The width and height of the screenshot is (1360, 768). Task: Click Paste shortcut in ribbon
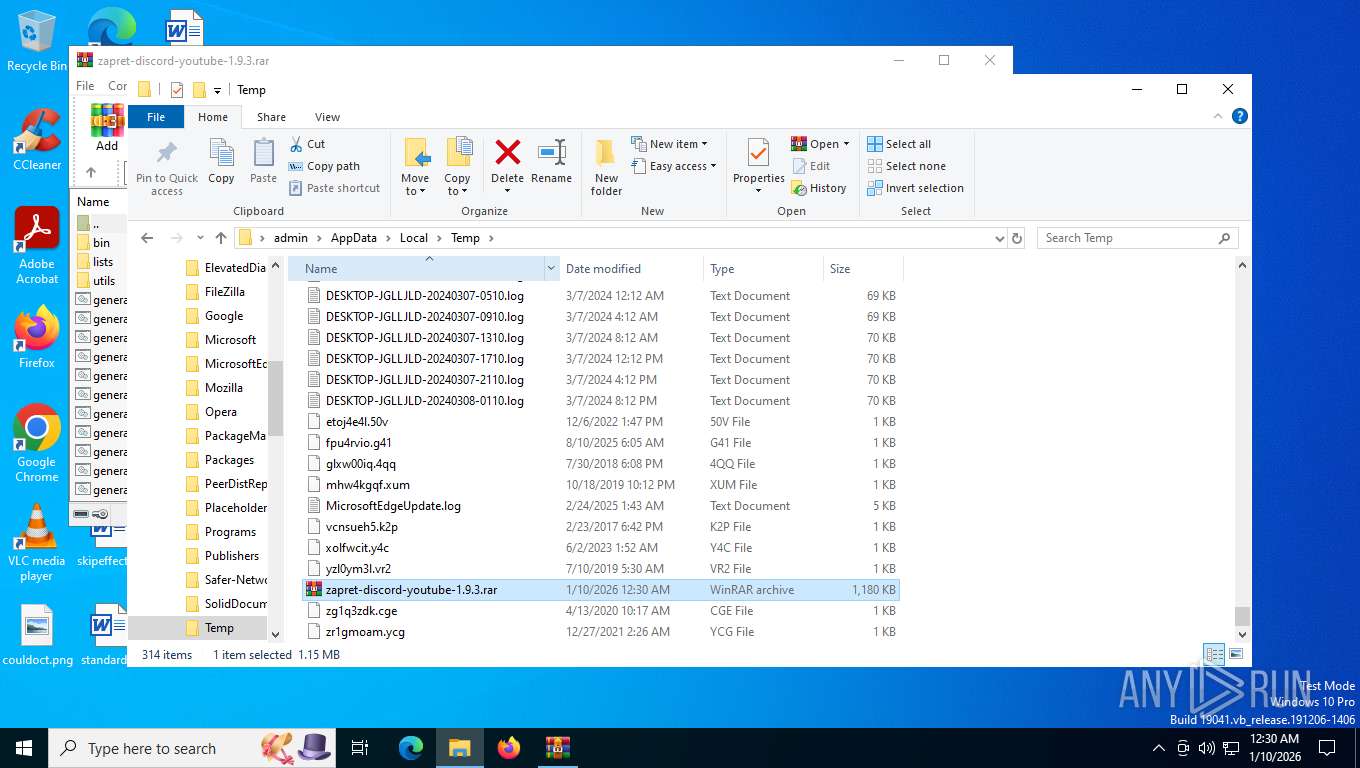334,188
